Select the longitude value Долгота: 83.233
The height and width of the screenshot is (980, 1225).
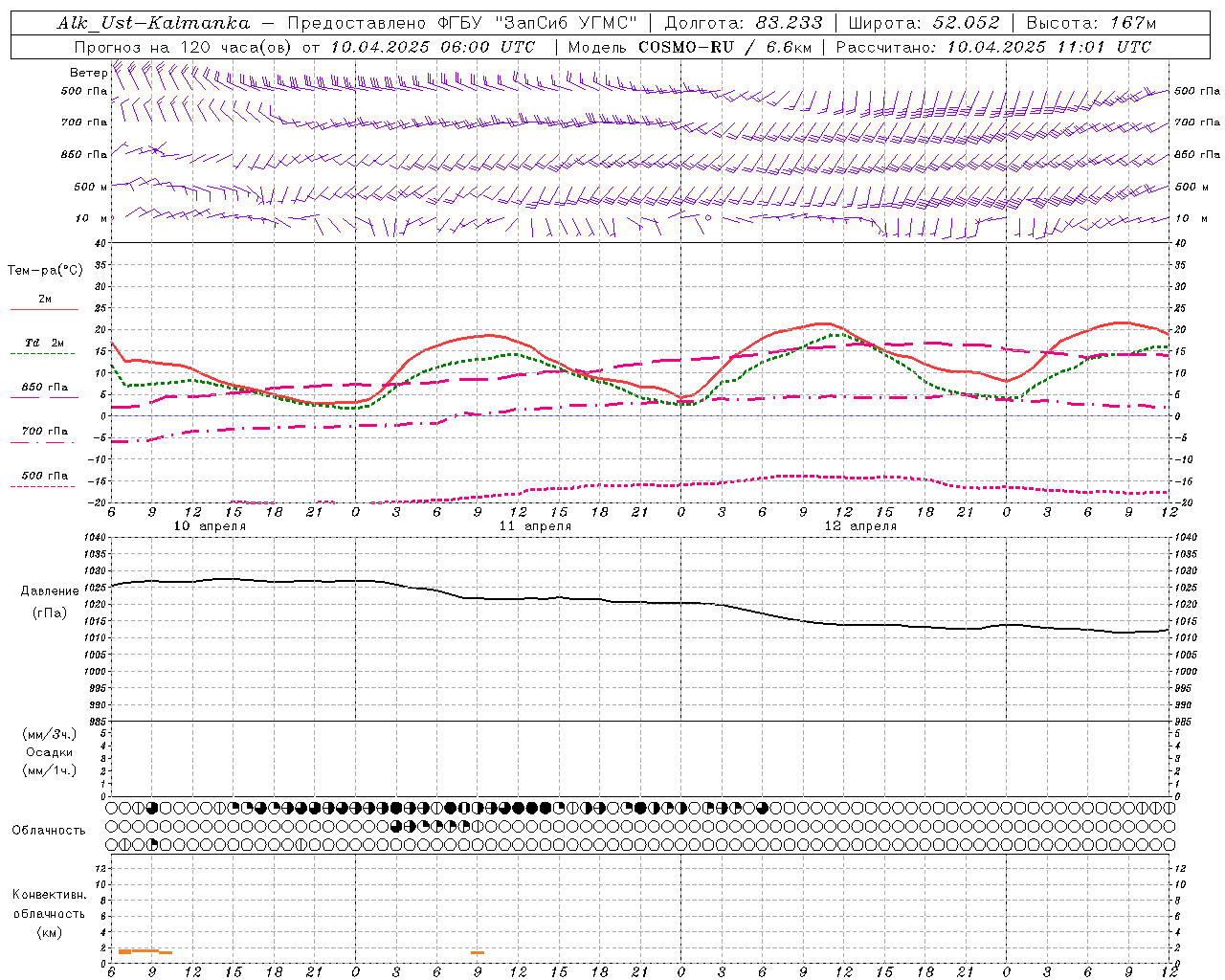click(743, 23)
